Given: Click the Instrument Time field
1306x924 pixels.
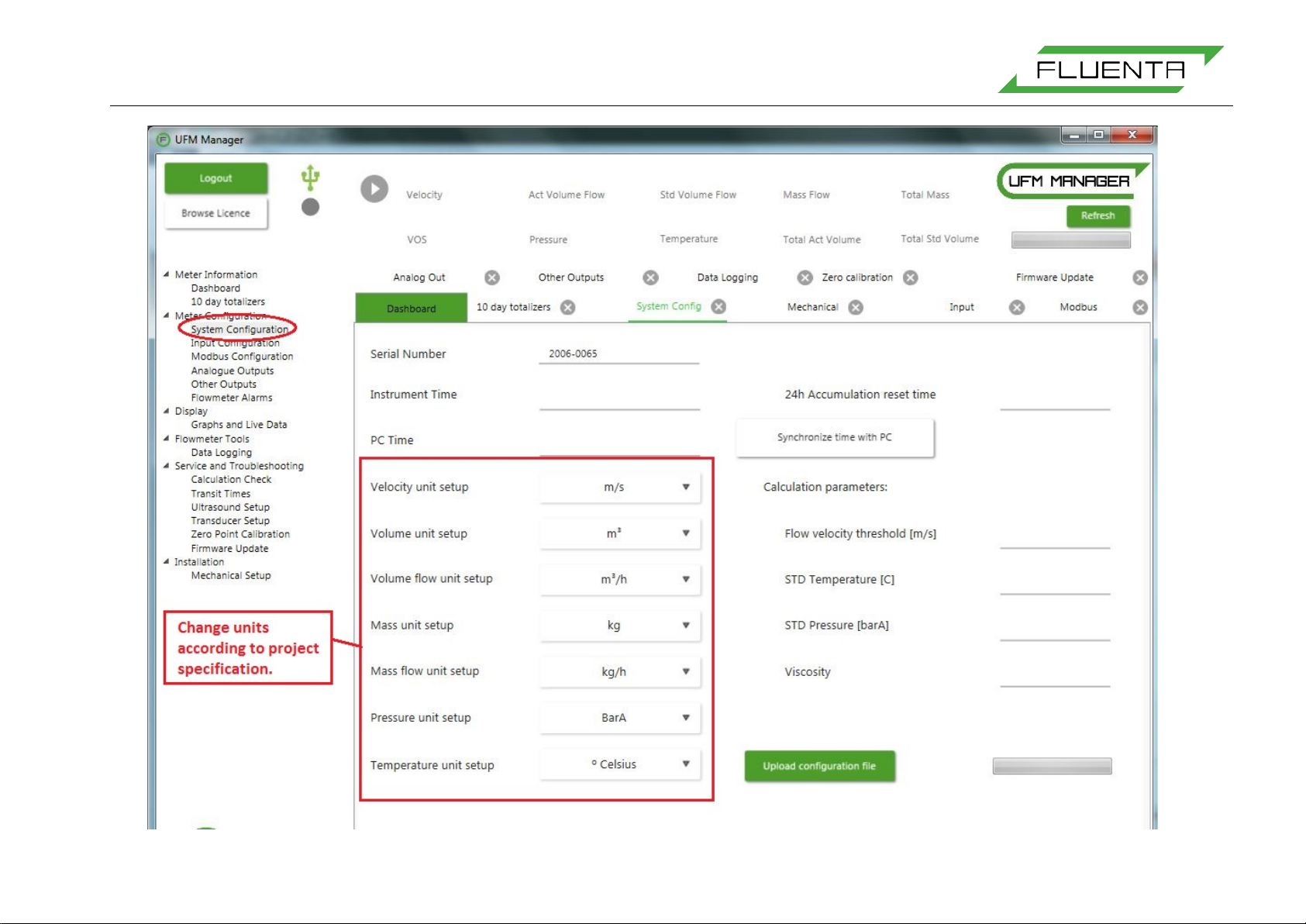Looking at the screenshot, I should [x=619, y=399].
